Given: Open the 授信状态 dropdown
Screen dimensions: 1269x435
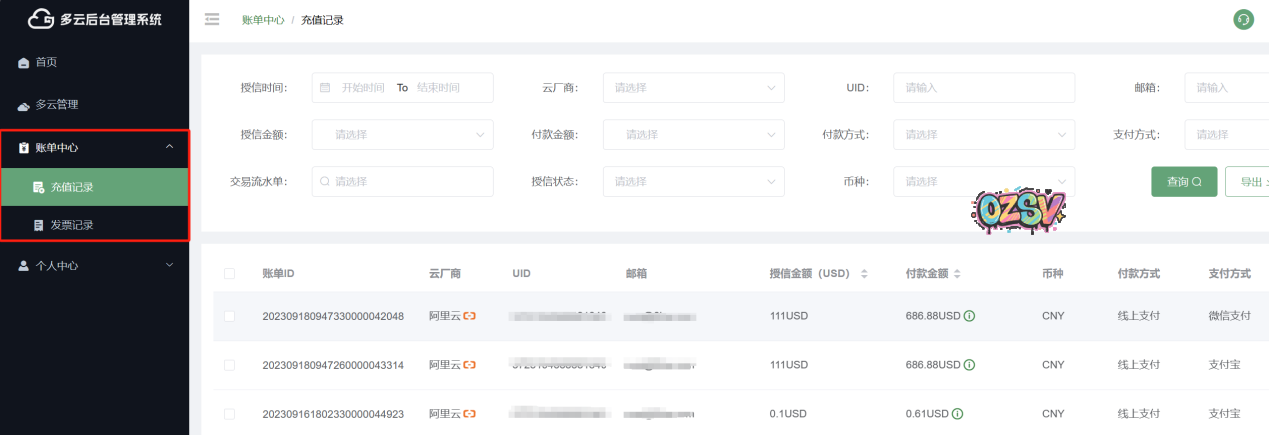Looking at the screenshot, I should (x=693, y=181).
